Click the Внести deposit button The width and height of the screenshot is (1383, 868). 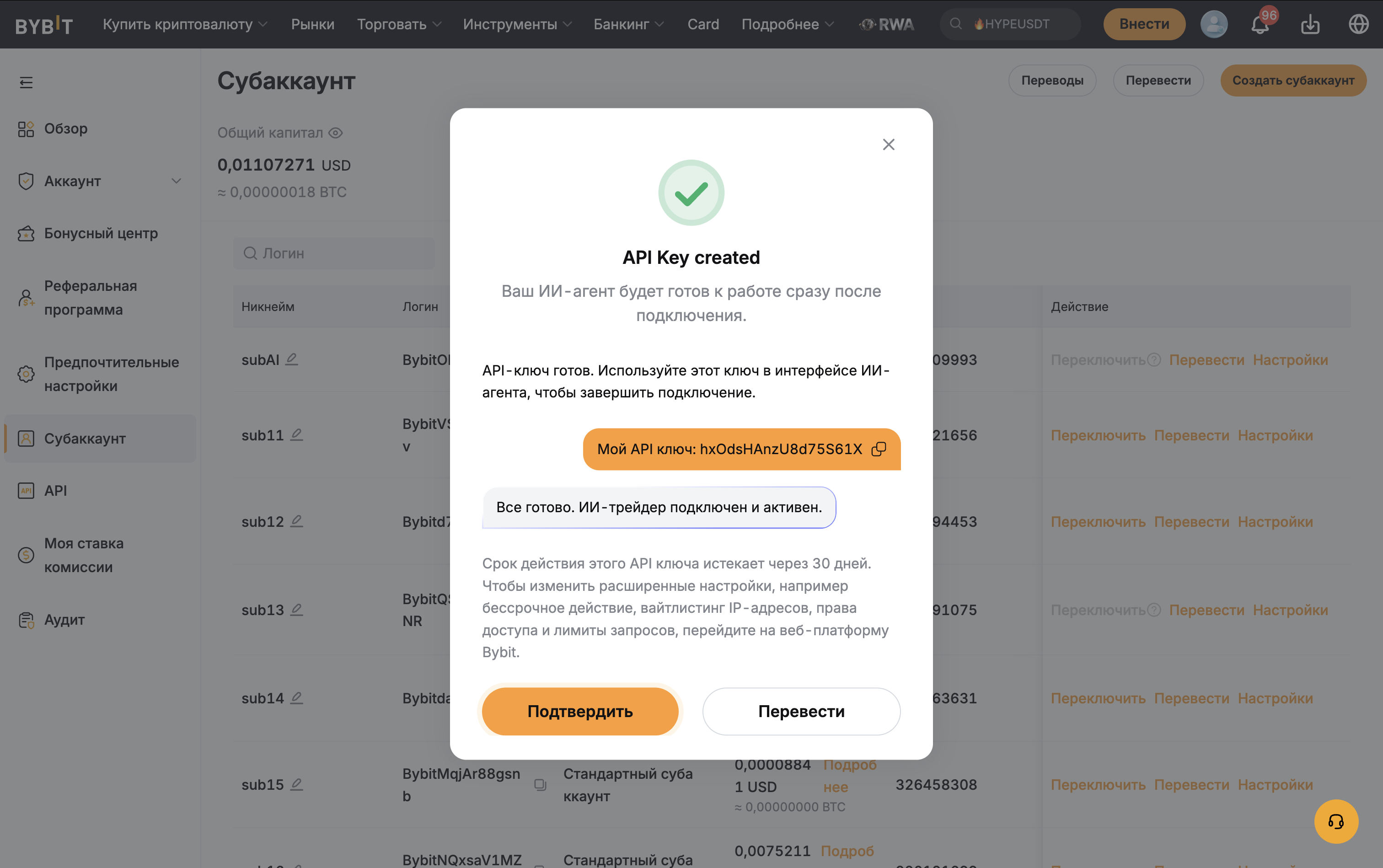point(1144,24)
